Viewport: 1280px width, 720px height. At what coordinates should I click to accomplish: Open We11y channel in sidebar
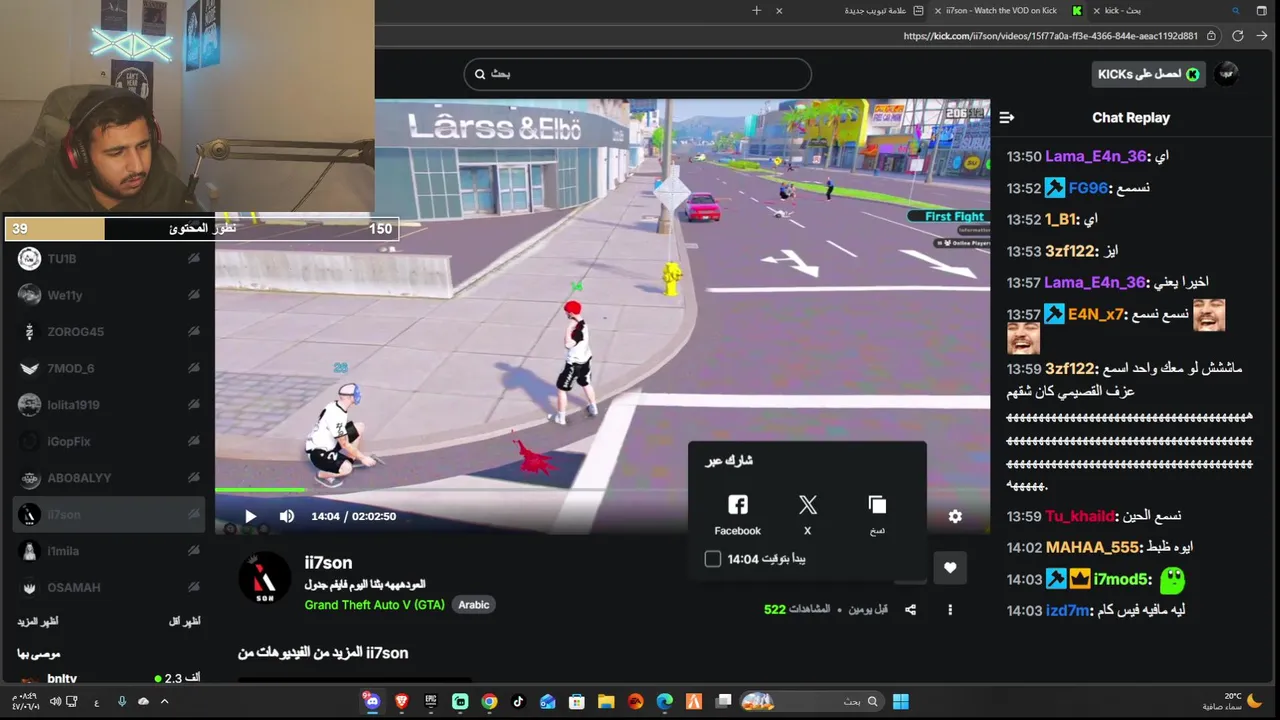(x=111, y=295)
